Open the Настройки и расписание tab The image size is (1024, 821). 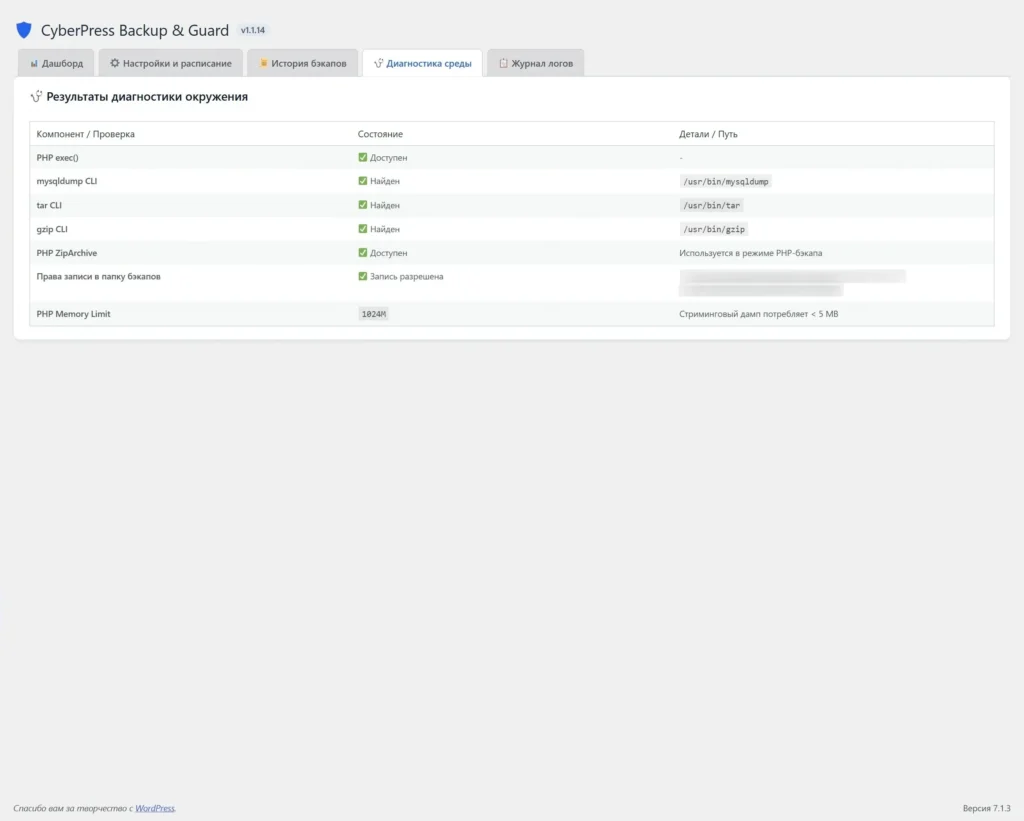pyautogui.click(x=170, y=63)
